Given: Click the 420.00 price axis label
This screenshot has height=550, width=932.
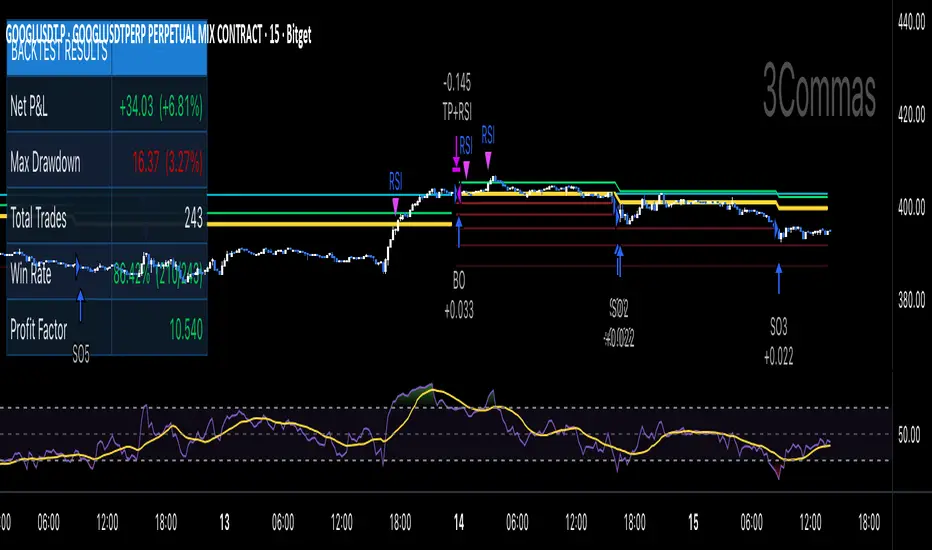Looking at the screenshot, I should point(911,114).
